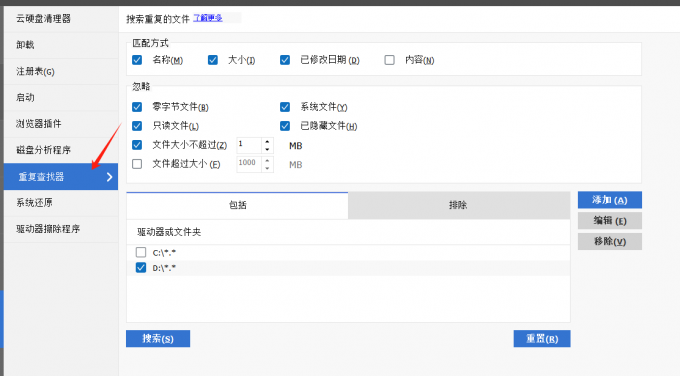Uncheck 文件大小不超过(Z) checkbox

click(x=137, y=145)
